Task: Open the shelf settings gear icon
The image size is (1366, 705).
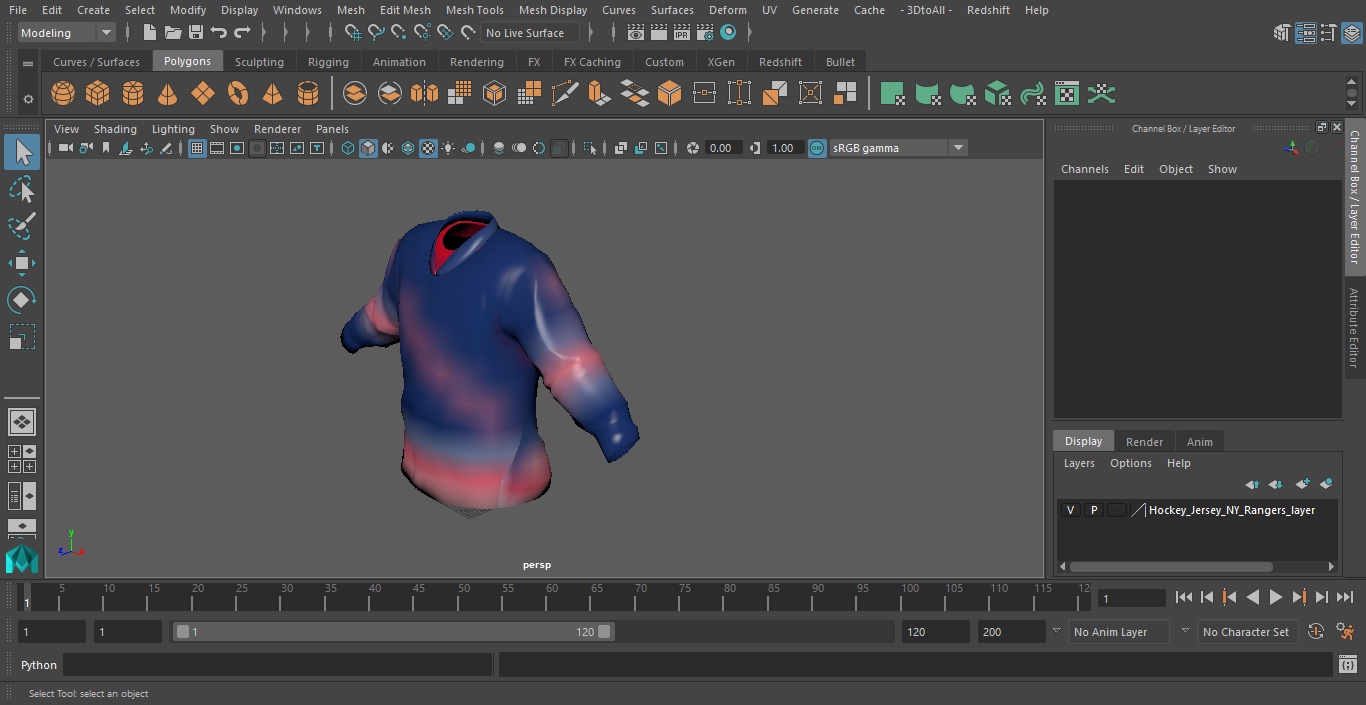Action: [x=28, y=99]
